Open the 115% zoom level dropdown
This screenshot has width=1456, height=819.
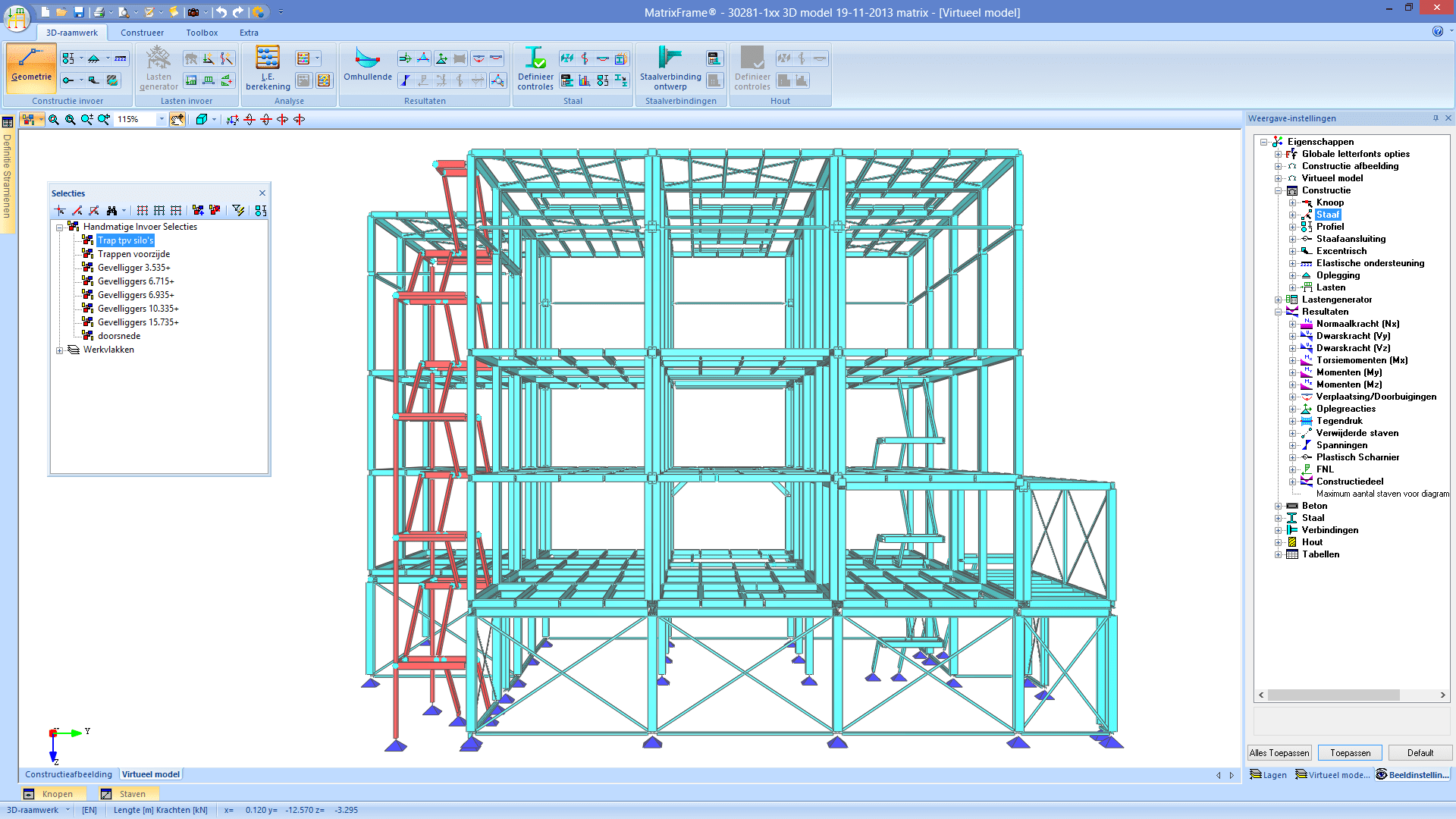pyautogui.click(x=162, y=119)
